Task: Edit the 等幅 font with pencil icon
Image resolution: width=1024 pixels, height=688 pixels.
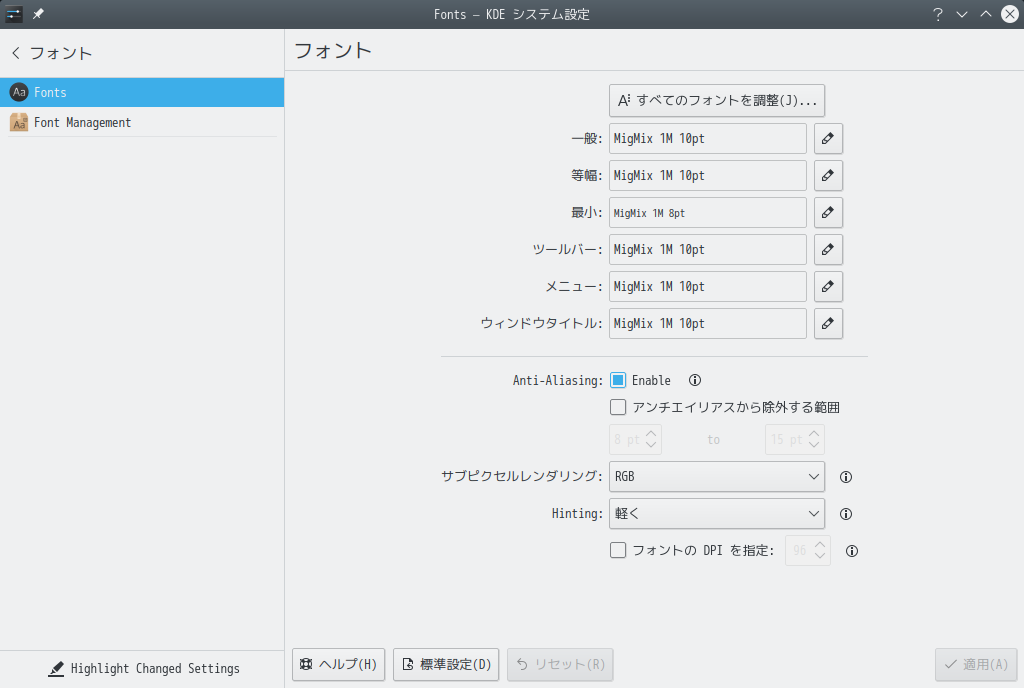Action: coord(828,176)
